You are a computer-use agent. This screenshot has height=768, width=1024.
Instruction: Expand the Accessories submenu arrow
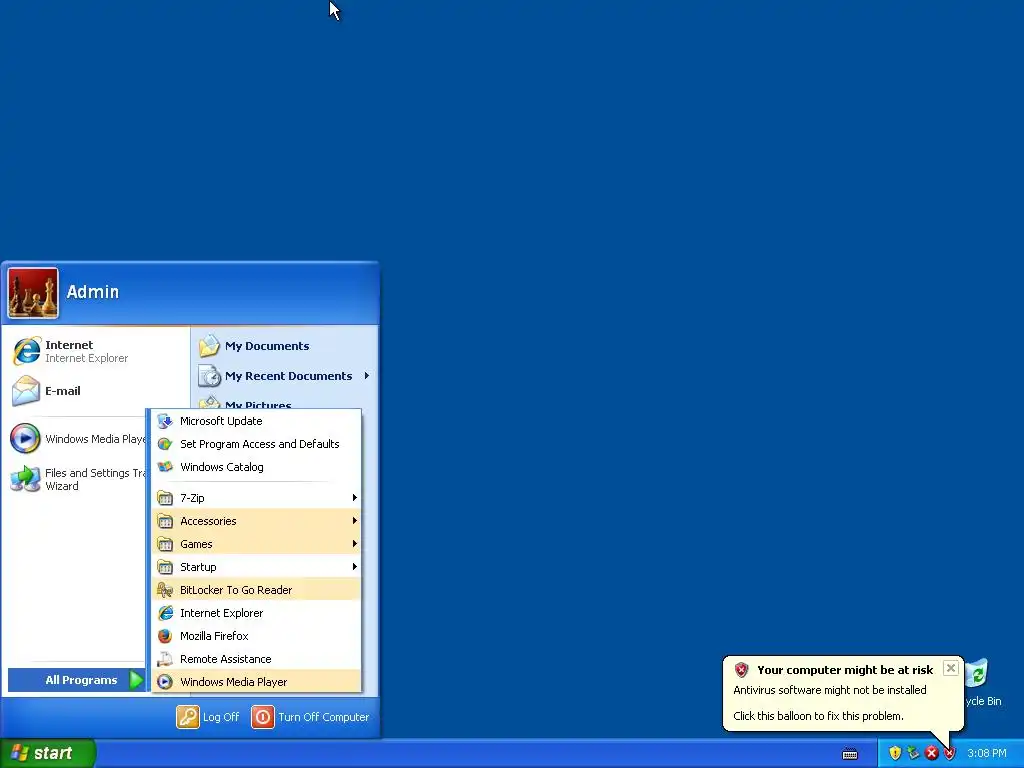tap(355, 520)
